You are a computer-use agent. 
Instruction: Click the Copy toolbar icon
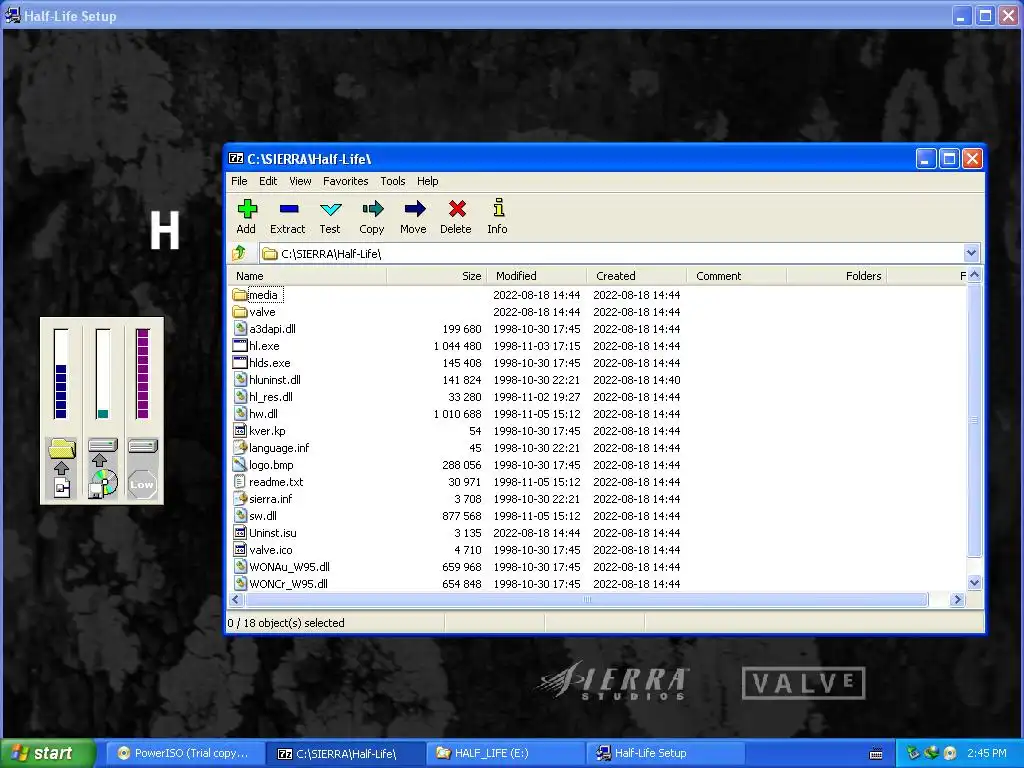tap(372, 209)
